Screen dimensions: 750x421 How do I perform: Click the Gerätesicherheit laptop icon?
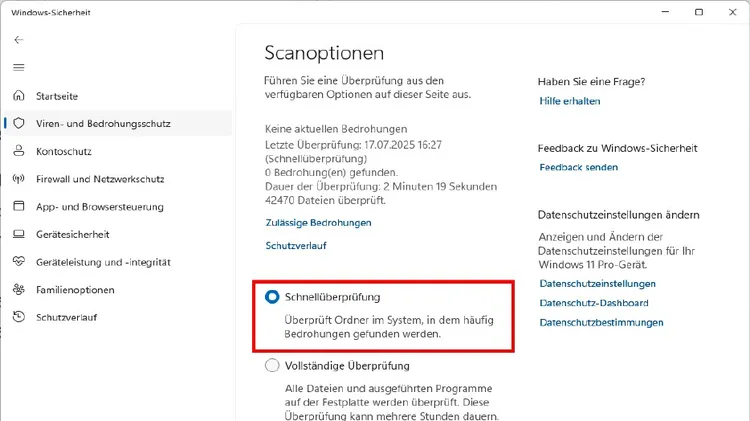coord(19,234)
